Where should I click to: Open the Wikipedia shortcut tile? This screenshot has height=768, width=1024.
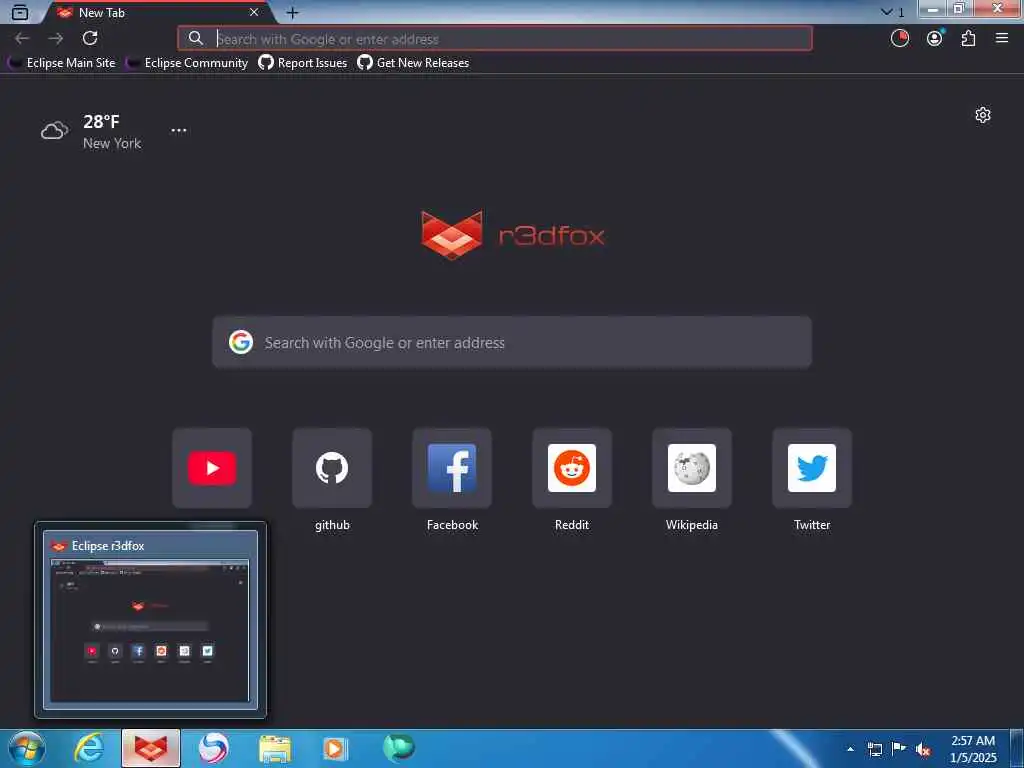click(692, 468)
